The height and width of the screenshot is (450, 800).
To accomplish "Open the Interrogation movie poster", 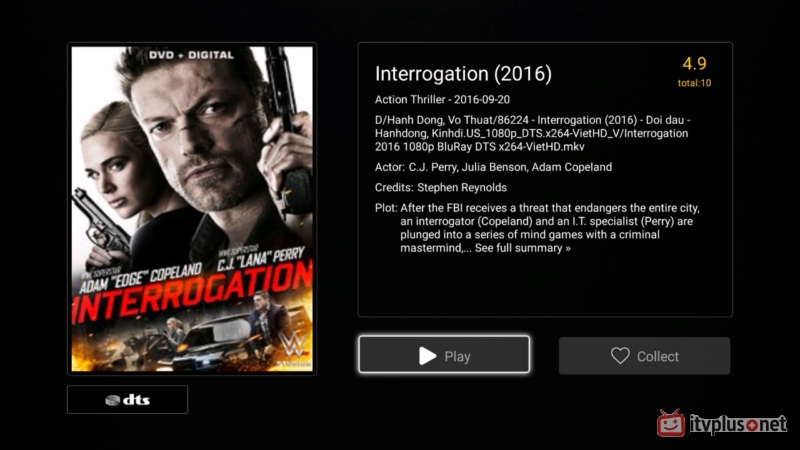I will tap(192, 209).
